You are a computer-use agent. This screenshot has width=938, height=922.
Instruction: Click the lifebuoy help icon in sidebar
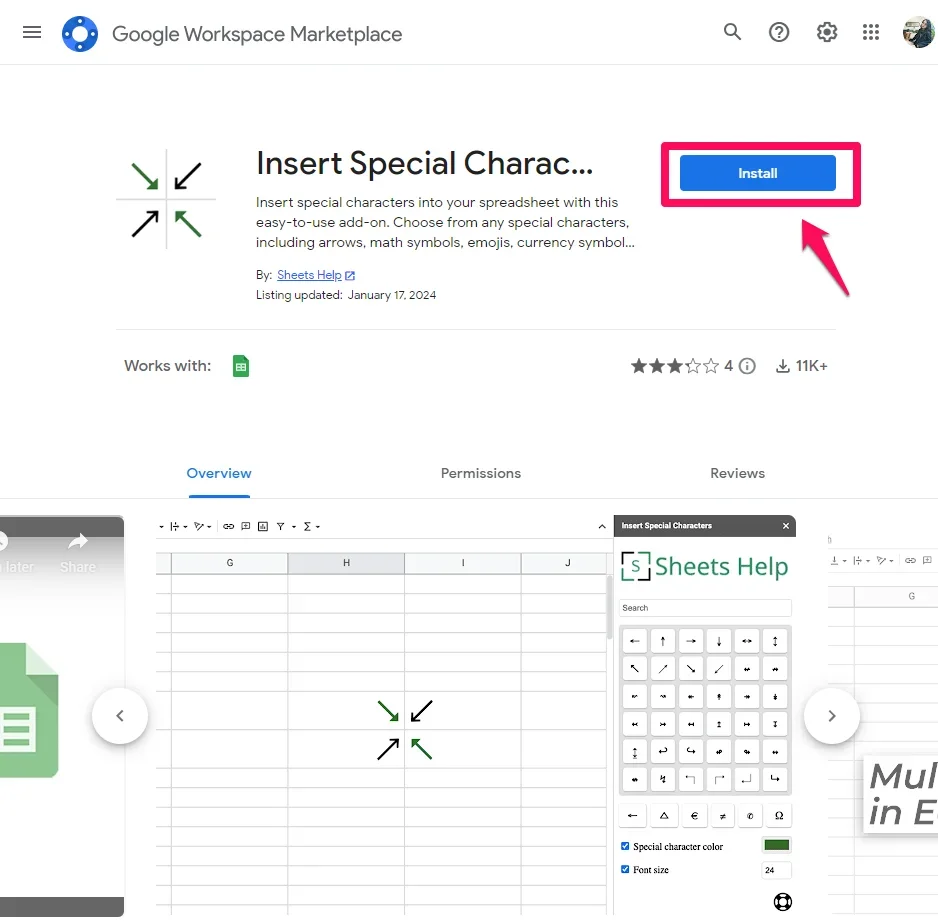782,901
